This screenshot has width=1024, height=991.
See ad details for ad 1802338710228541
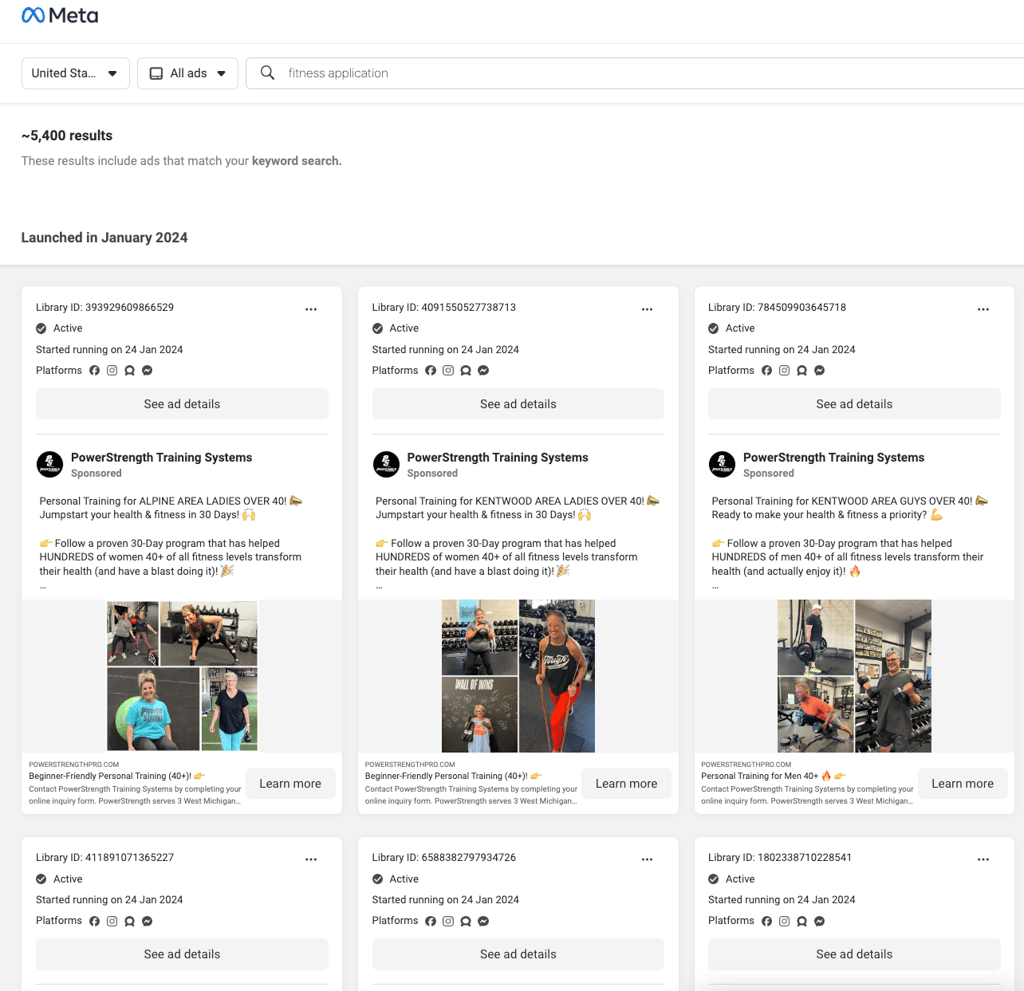(854, 954)
